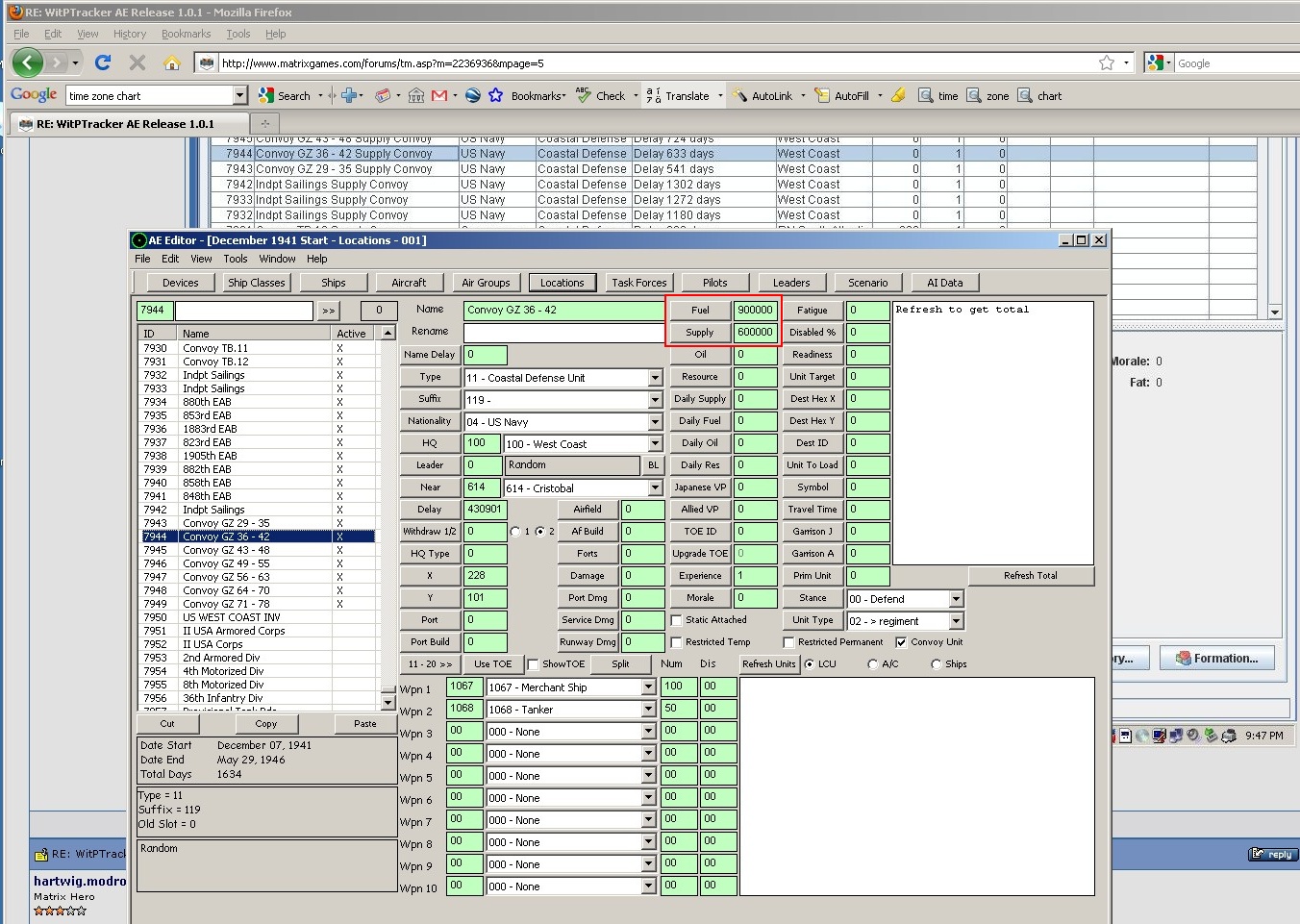This screenshot has height=924, width=1300.
Task: Select the LCU radio button
Action: click(809, 664)
